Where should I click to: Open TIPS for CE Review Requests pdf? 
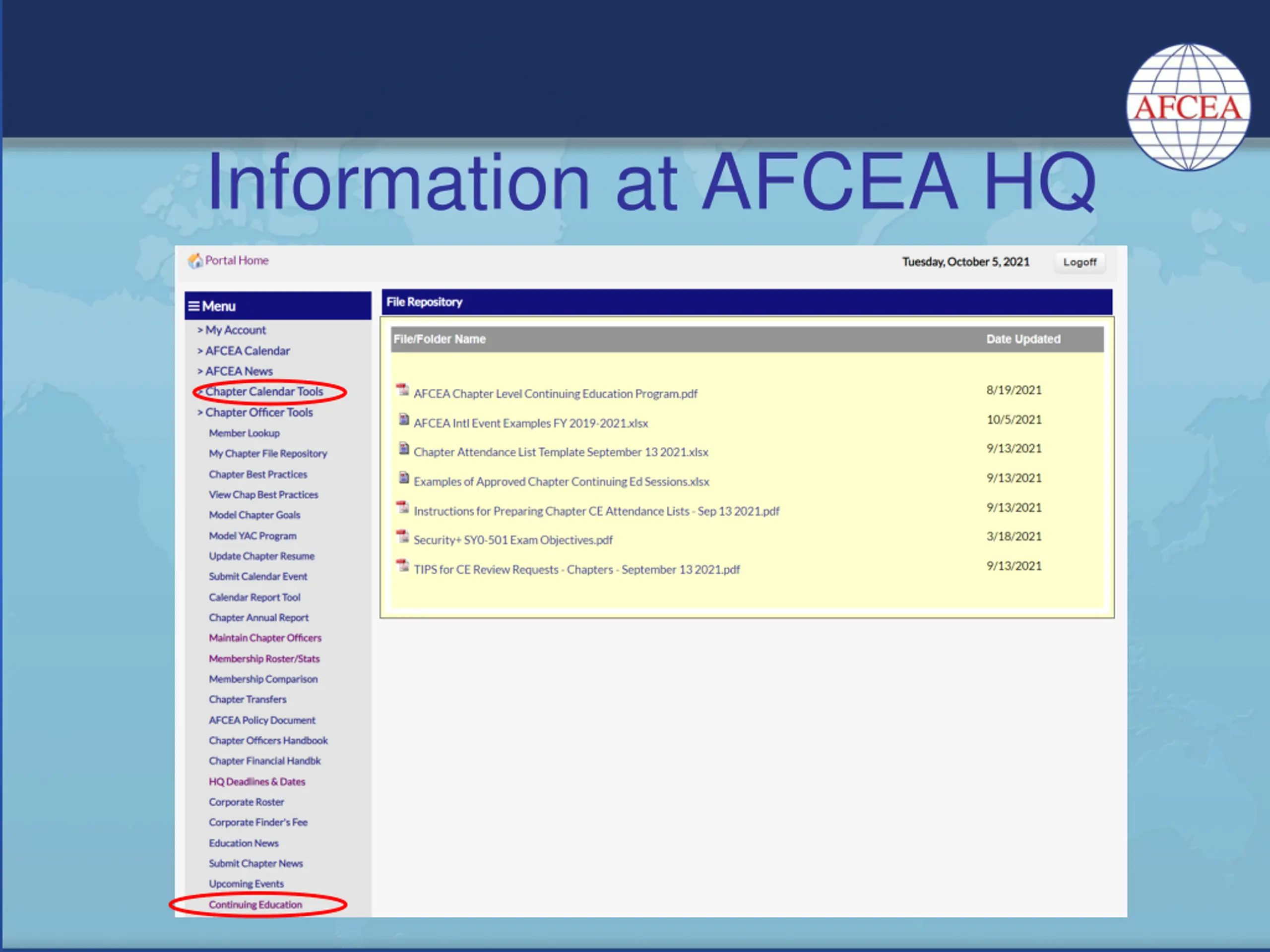pyautogui.click(x=576, y=569)
